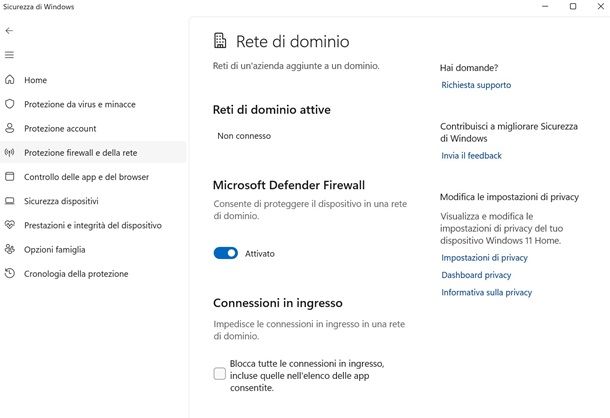This screenshot has height=418, width=610.
Task: Click the person icon for Protezione account
Action: [10, 128]
